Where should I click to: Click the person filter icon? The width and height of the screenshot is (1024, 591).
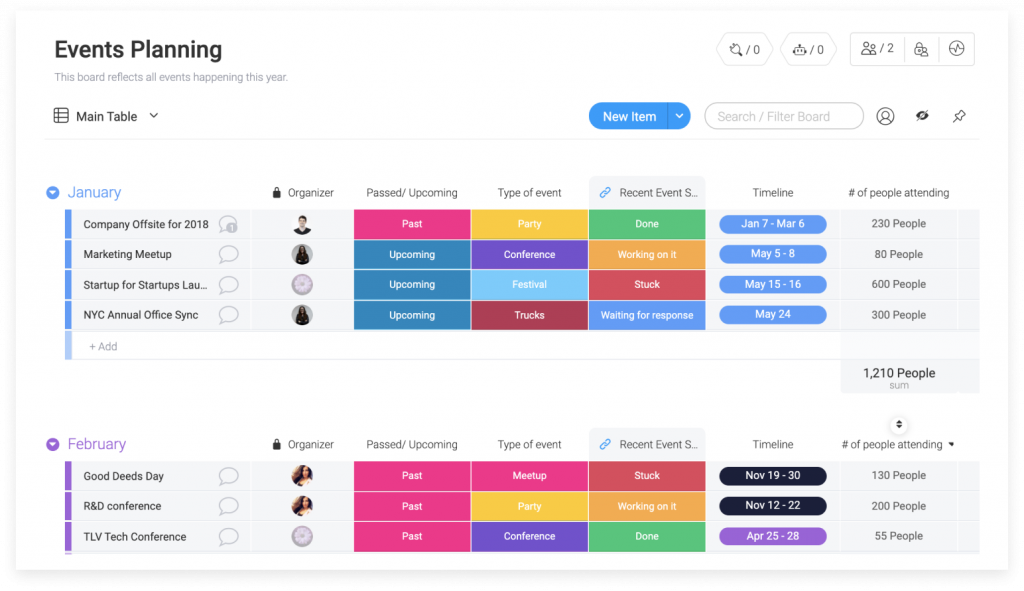click(885, 116)
